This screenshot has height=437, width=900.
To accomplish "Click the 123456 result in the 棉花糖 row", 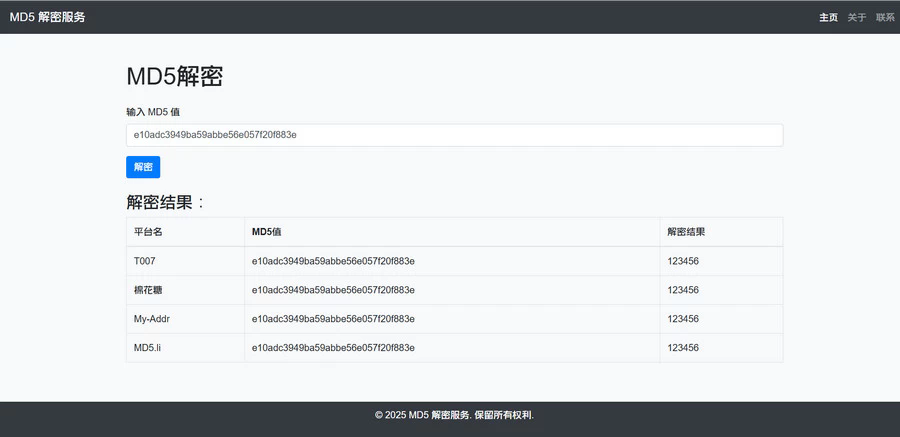I will [683, 290].
